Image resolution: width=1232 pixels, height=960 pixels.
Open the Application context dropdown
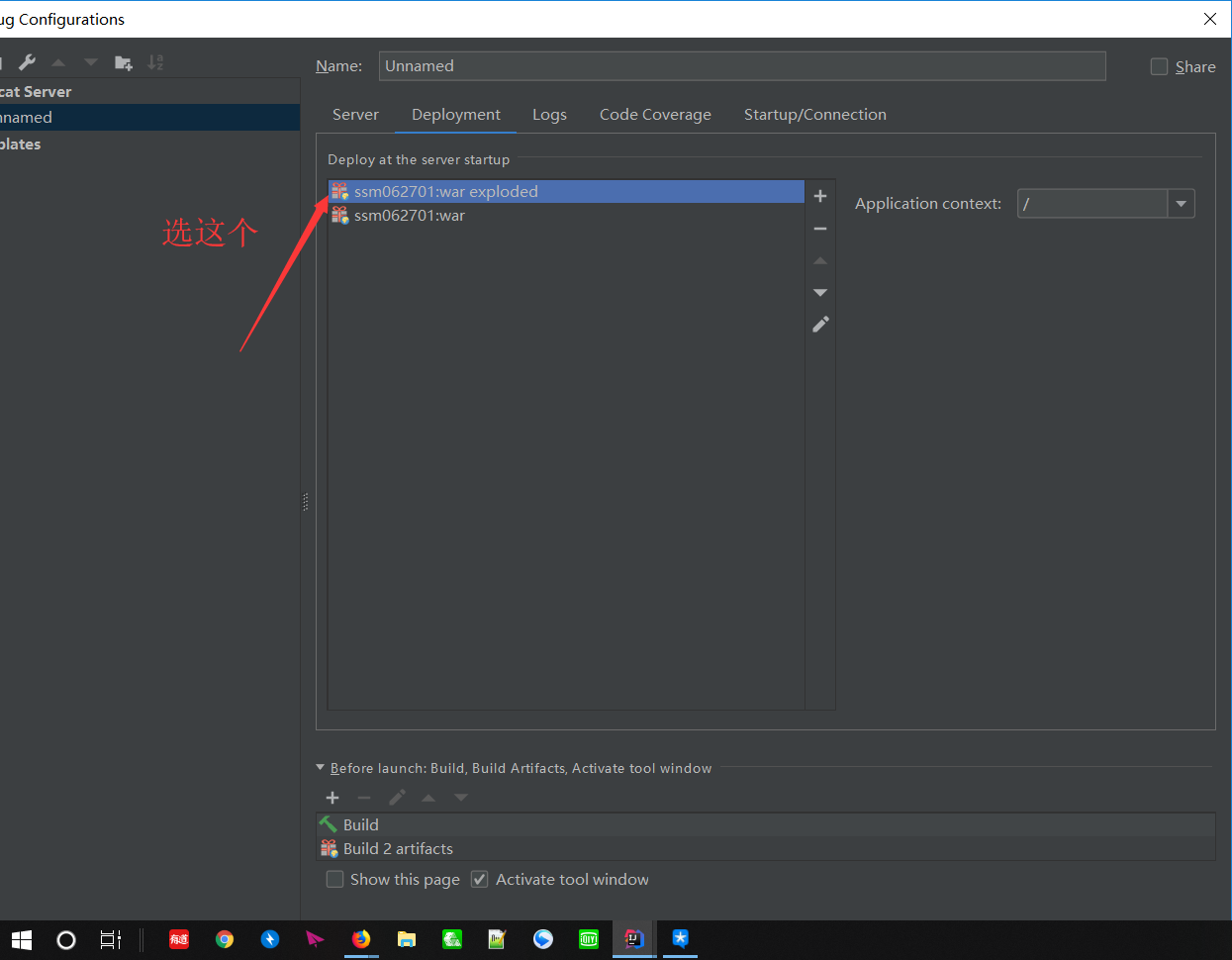click(1181, 204)
